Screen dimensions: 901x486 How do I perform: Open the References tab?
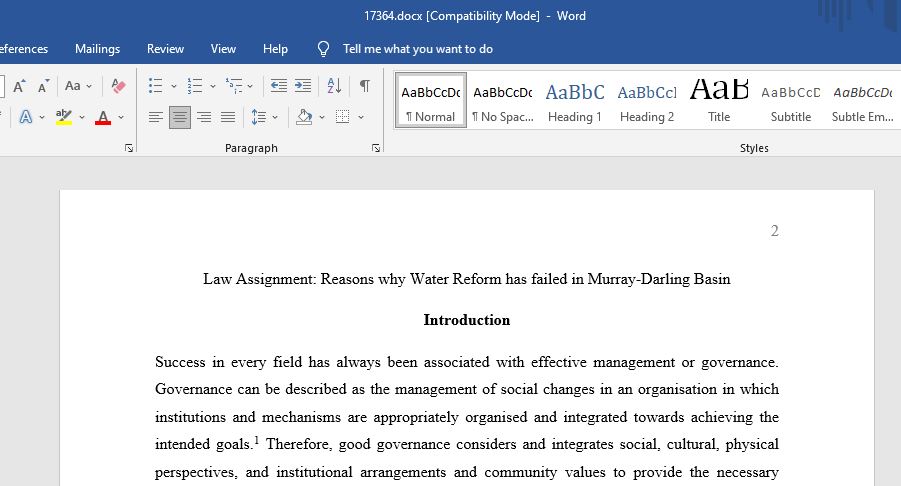point(24,49)
